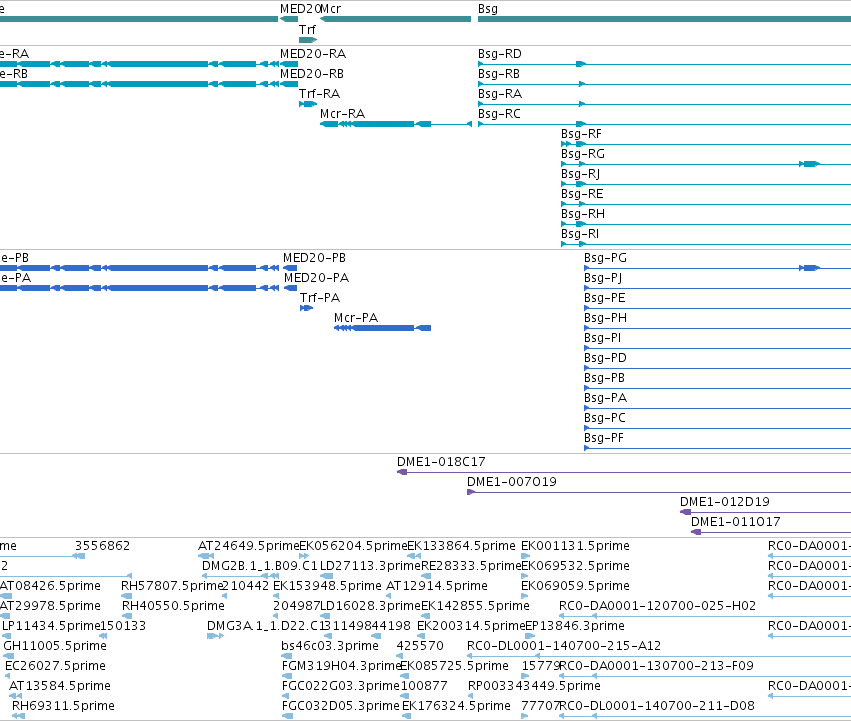Click the EK069532.5prime EST label
The height and width of the screenshot is (721, 851).
coord(575,566)
